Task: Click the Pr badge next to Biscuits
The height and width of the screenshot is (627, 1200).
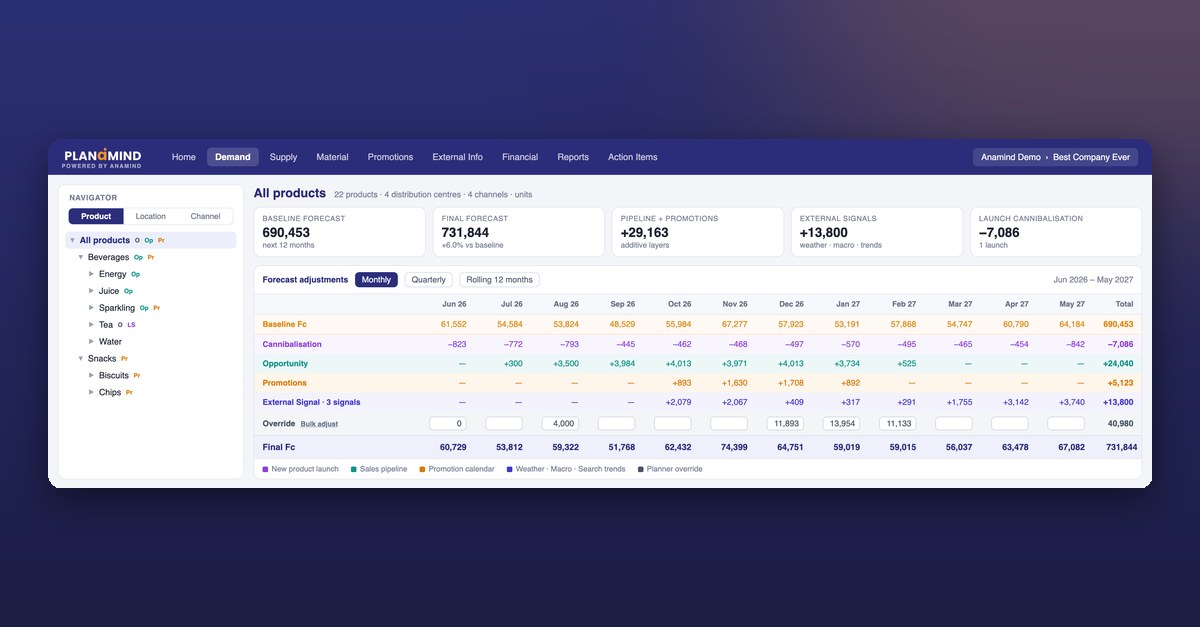Action: click(137, 376)
